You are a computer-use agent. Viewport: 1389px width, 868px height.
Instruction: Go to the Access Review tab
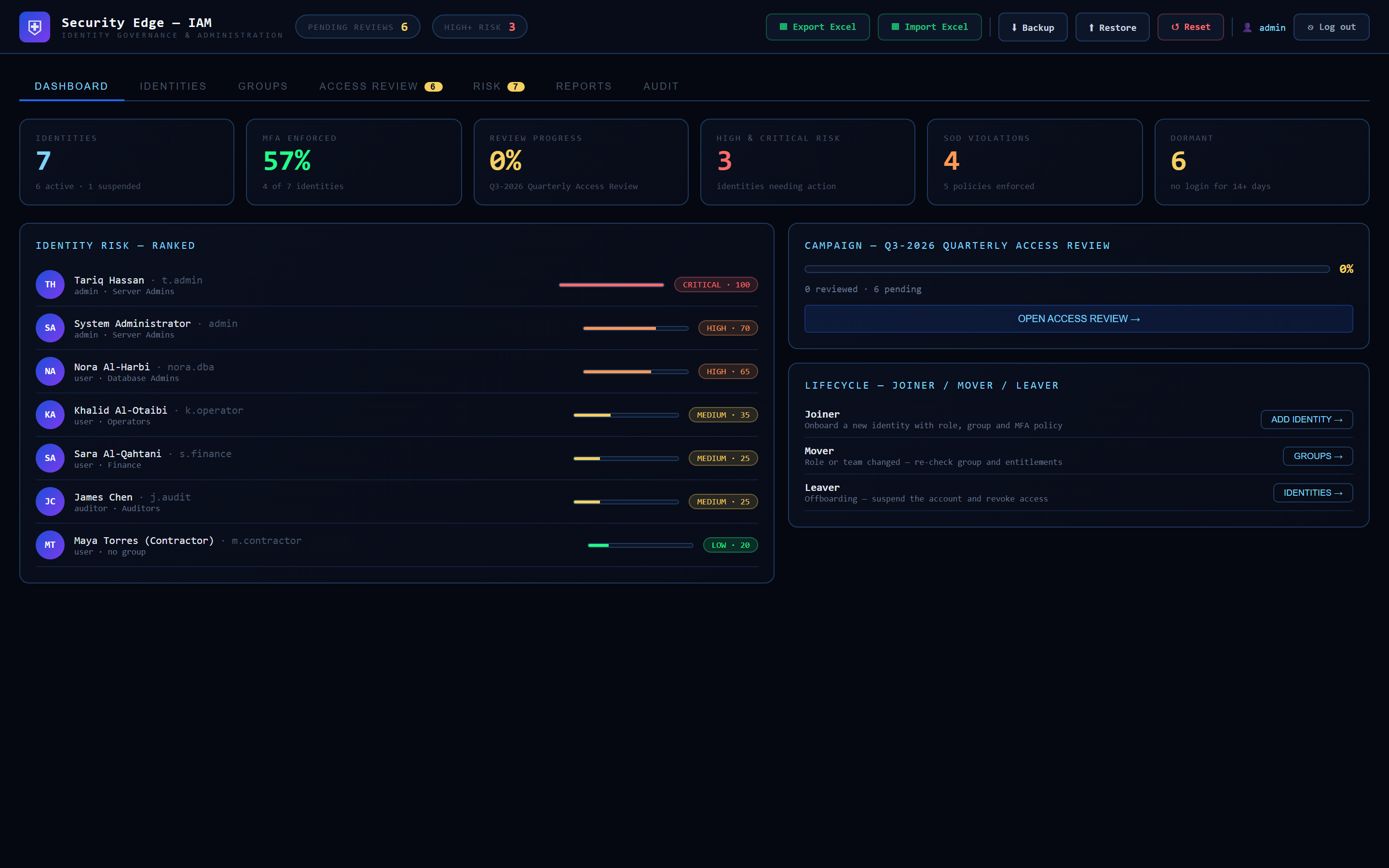381,86
